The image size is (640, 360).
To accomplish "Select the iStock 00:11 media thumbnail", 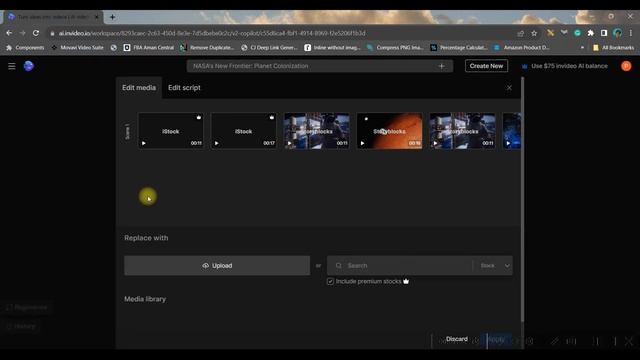I will point(171,131).
